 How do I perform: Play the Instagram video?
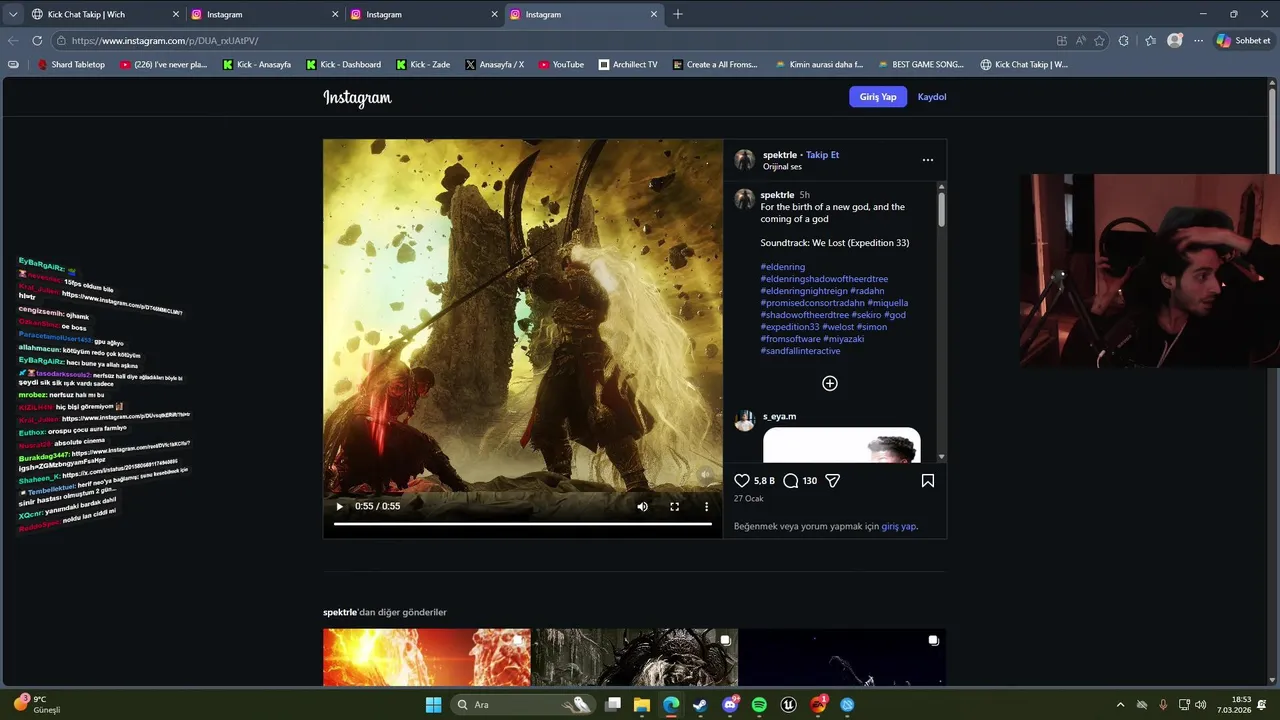pos(340,506)
